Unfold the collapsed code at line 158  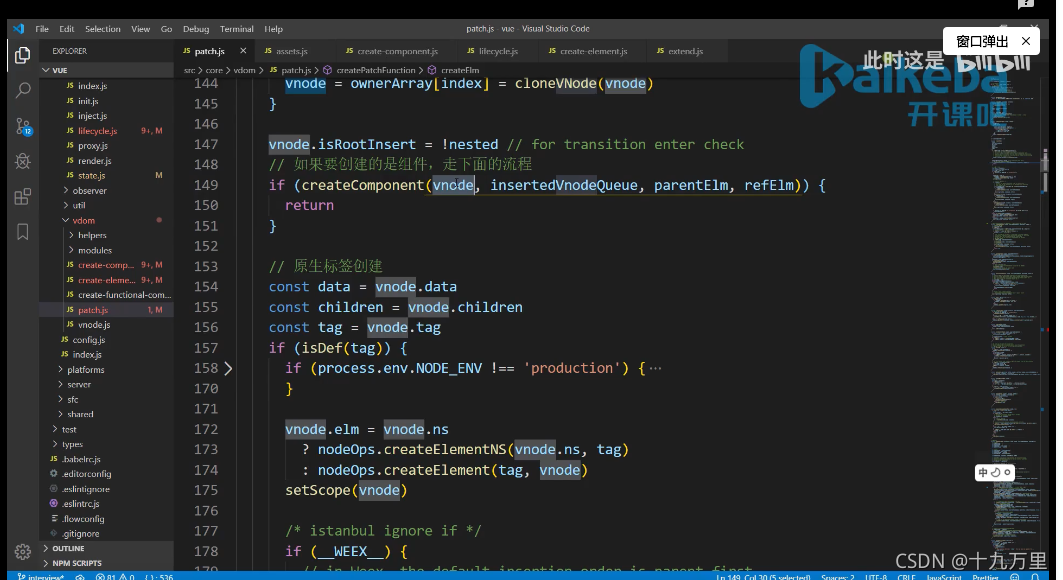tap(228, 368)
